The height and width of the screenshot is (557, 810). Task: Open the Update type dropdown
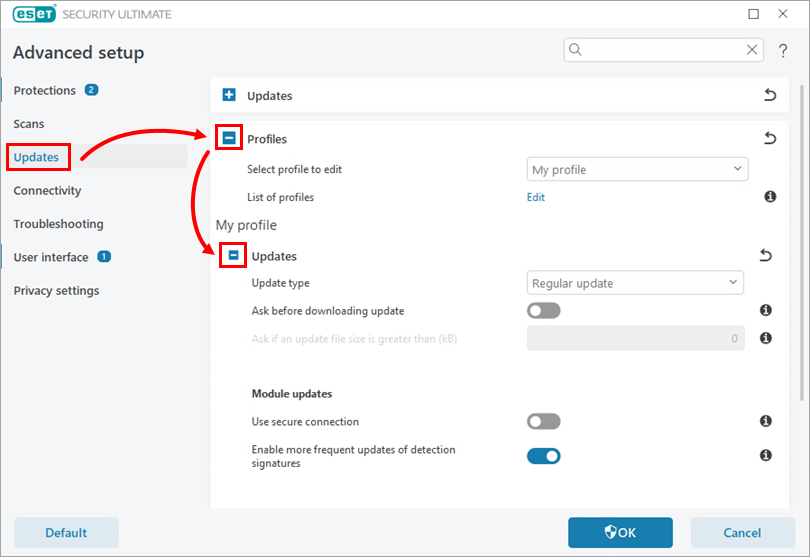[635, 283]
